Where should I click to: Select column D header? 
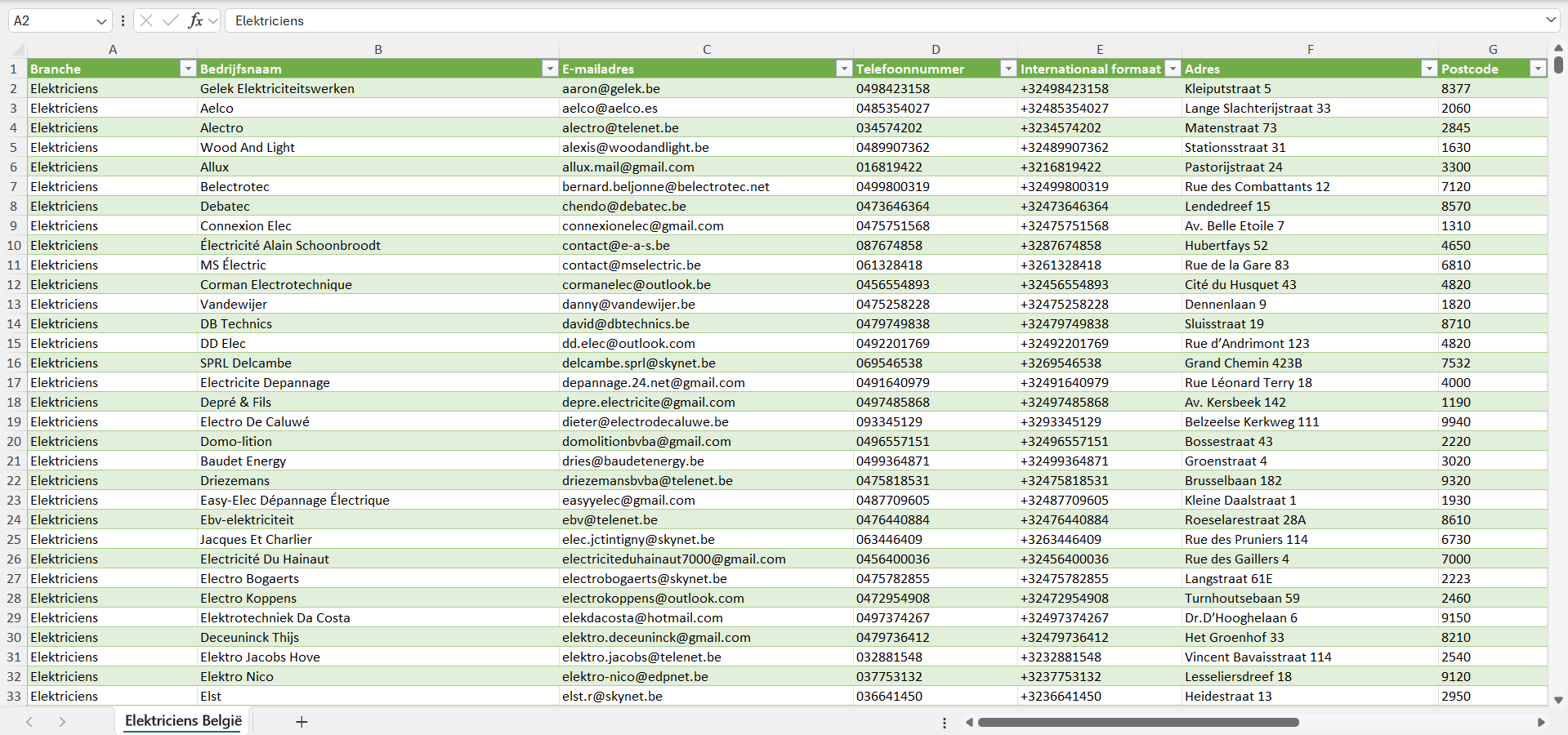[936, 50]
